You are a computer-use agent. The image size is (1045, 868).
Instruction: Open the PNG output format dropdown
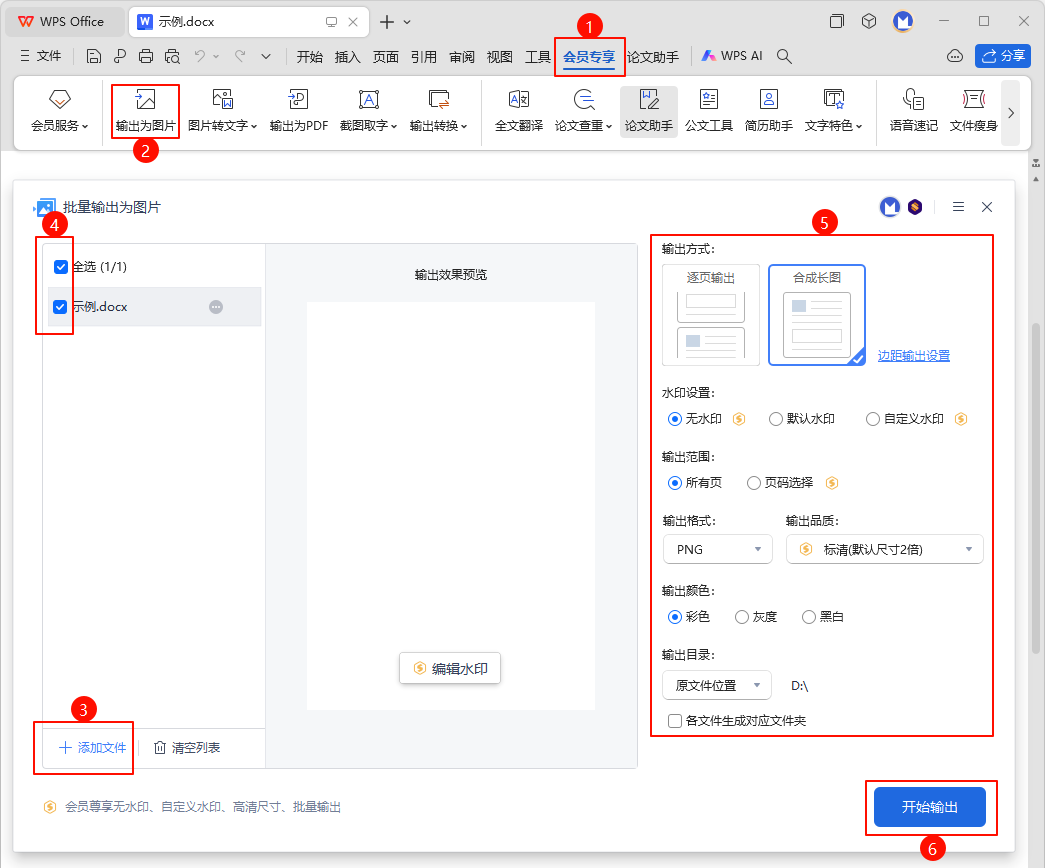[717, 549]
